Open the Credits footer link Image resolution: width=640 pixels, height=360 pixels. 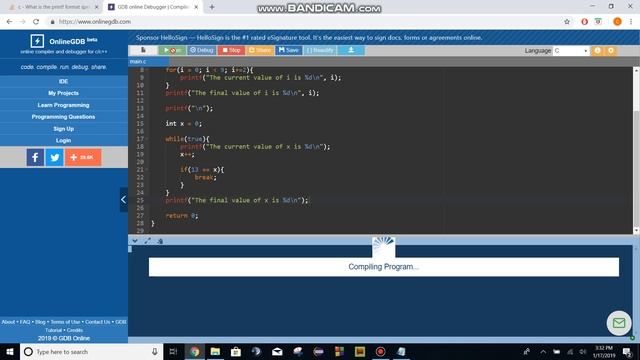75,330
